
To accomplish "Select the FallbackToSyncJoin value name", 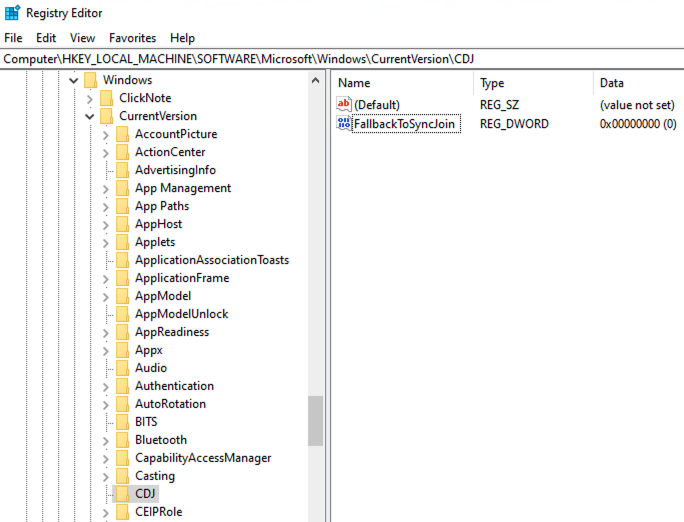I will 404,124.
